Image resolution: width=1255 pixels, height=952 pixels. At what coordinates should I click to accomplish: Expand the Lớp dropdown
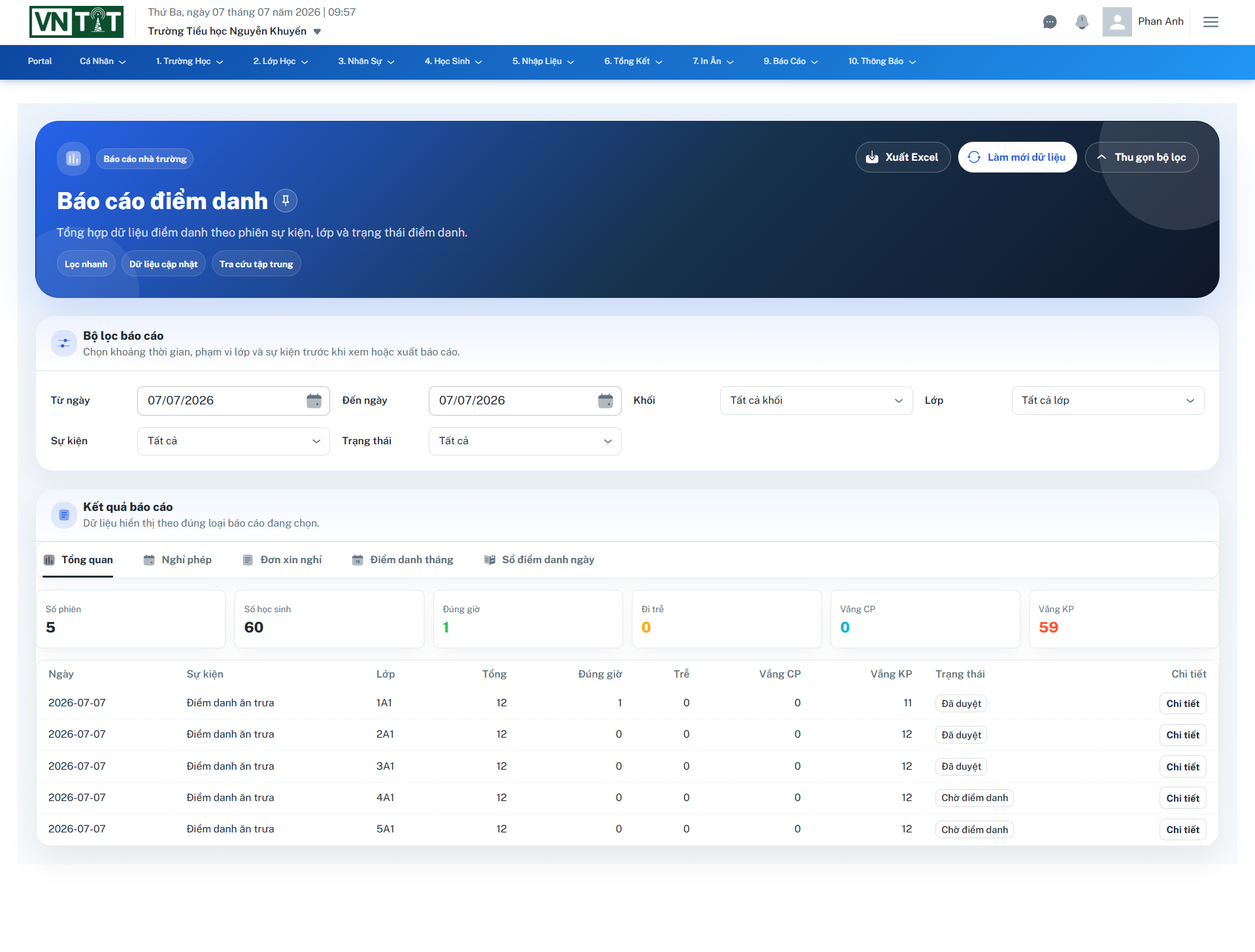point(1107,401)
